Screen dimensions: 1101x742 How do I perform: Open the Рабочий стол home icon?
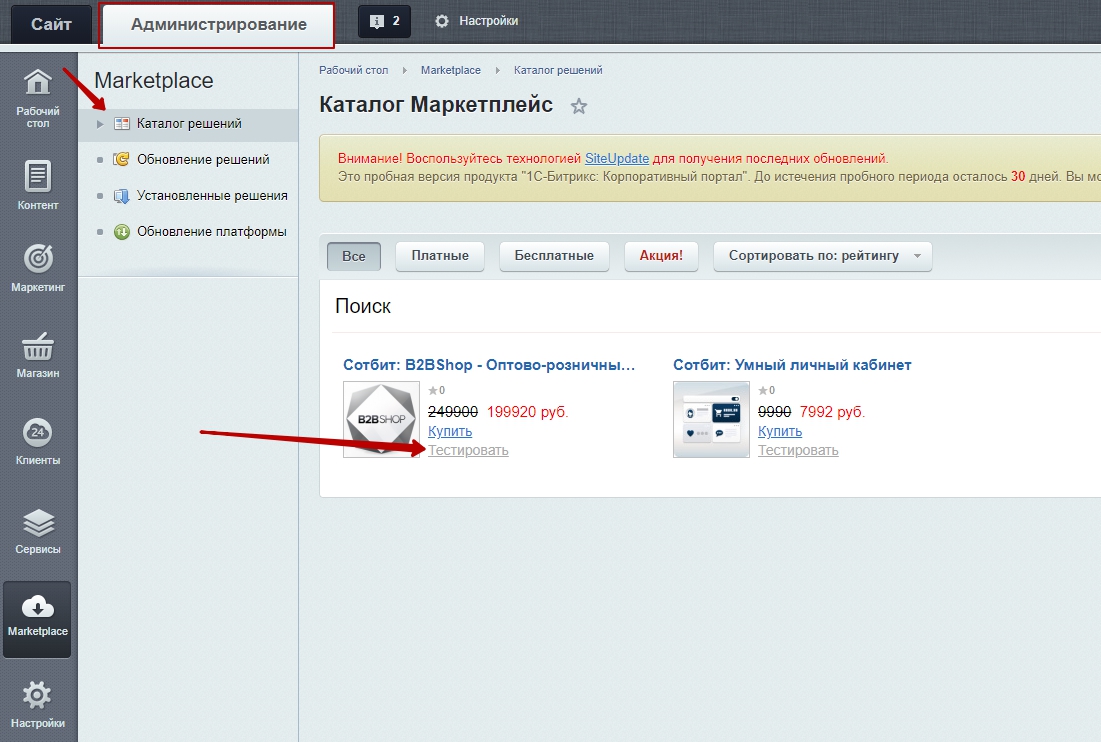[38, 82]
